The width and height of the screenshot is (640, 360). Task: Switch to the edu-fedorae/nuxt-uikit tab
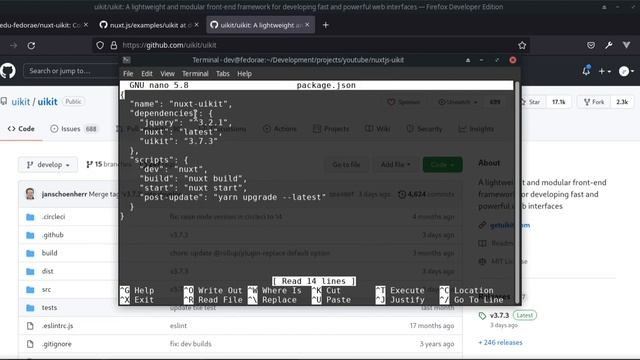click(44, 25)
